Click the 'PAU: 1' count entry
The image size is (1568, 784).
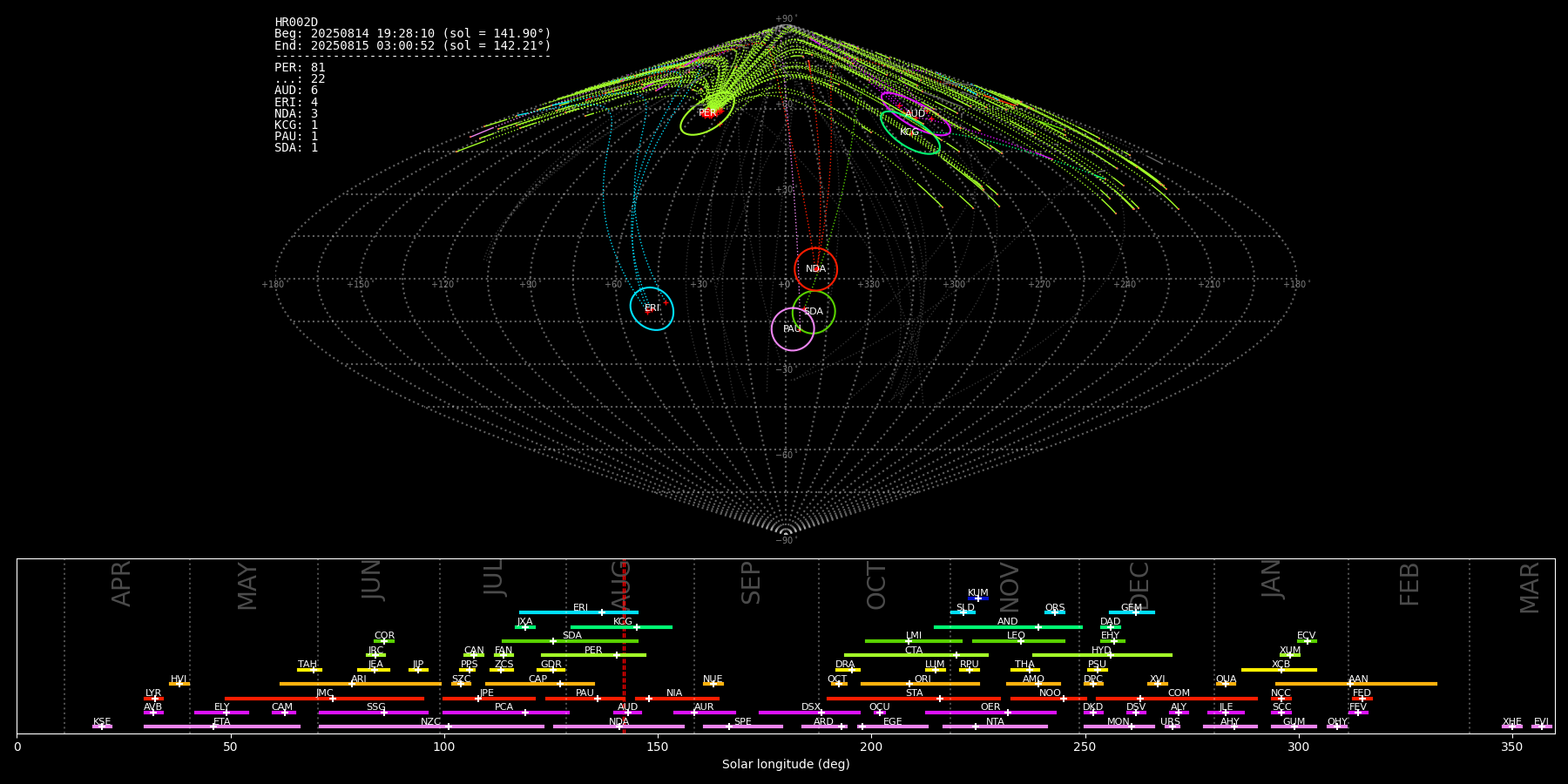coord(296,137)
